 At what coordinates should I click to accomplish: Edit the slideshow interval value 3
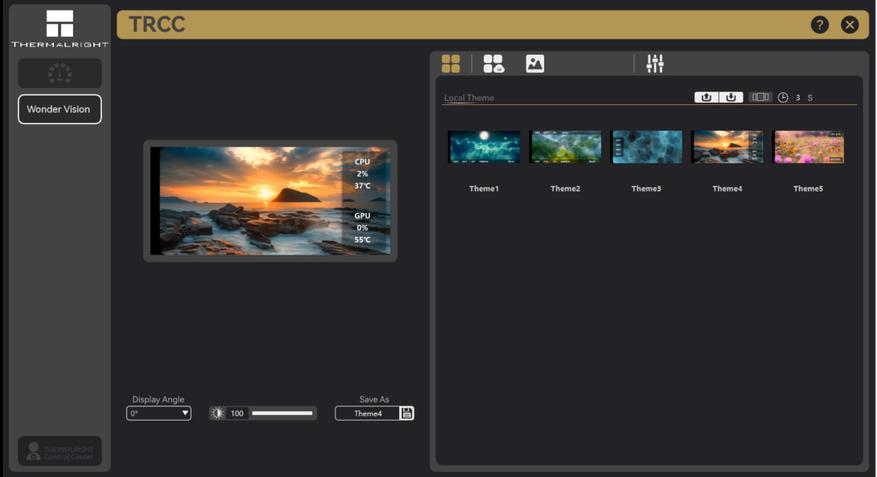click(798, 97)
